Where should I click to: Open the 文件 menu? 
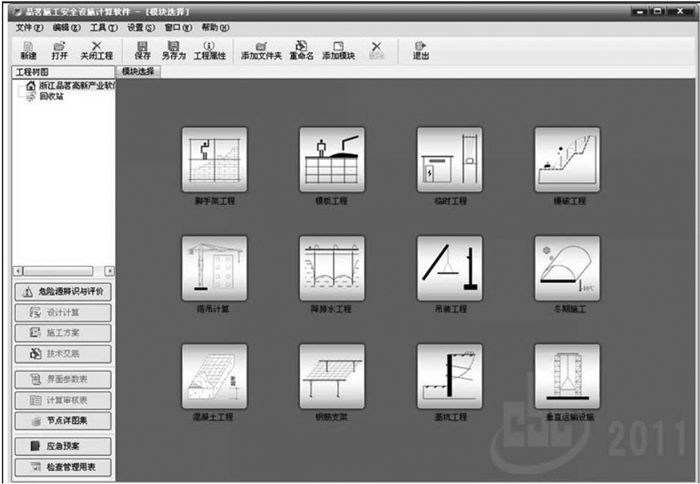29,27
